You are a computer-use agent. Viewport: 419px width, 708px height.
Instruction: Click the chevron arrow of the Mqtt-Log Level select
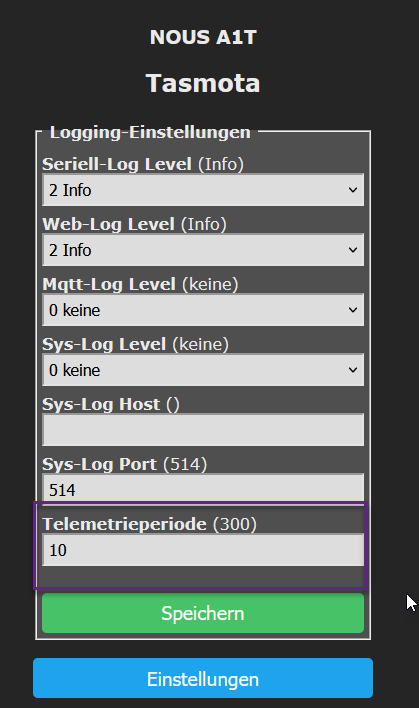pos(353,310)
